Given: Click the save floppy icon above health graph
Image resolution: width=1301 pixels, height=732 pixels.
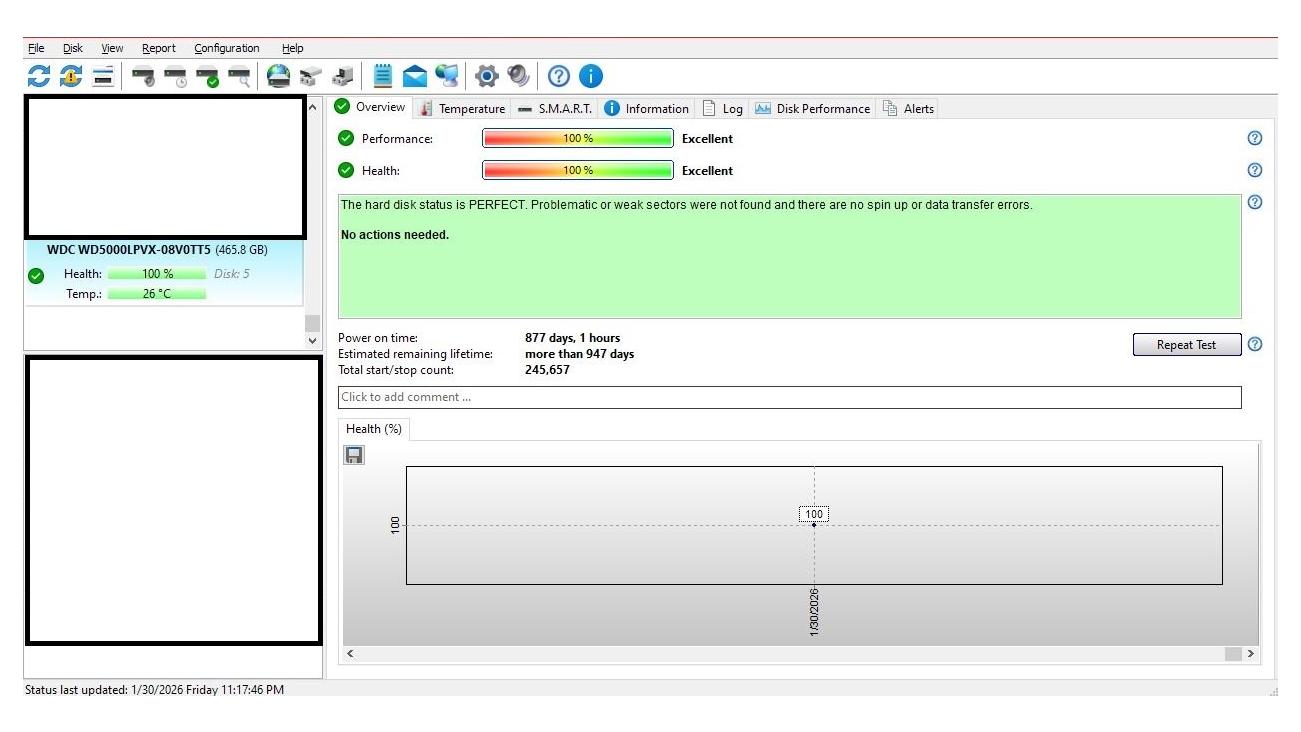Looking at the screenshot, I should coord(354,455).
